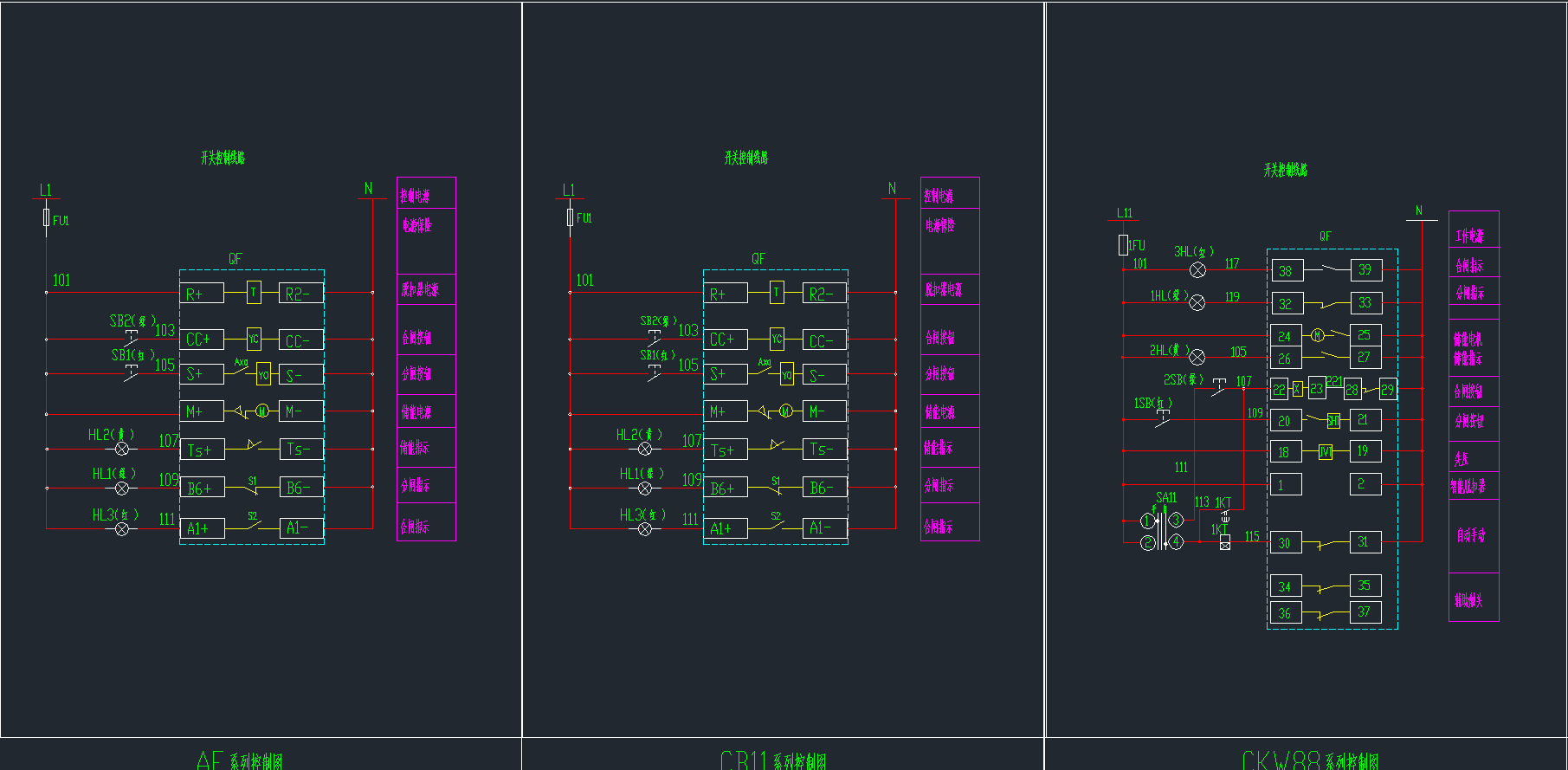
Task: Select HL3 lamp symbol in CB11 diagram
Action: tap(645, 528)
